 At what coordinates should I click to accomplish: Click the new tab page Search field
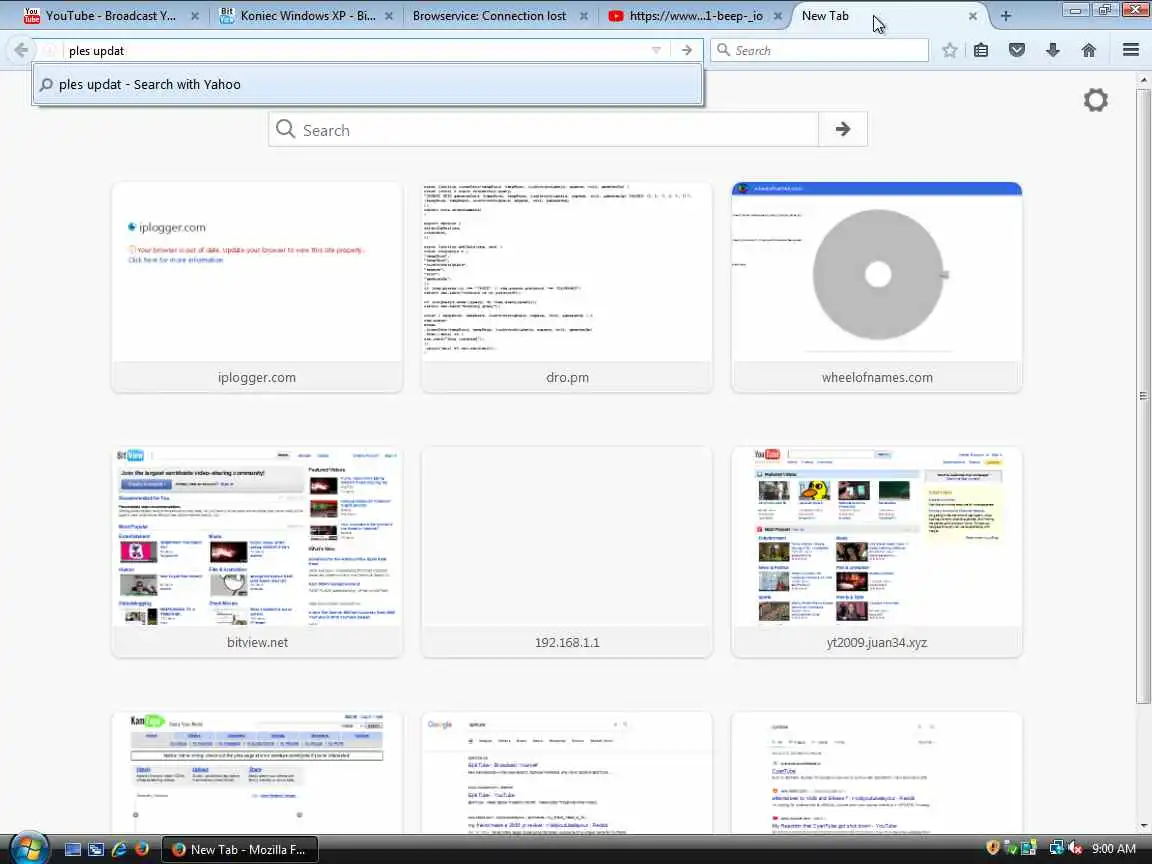point(544,129)
